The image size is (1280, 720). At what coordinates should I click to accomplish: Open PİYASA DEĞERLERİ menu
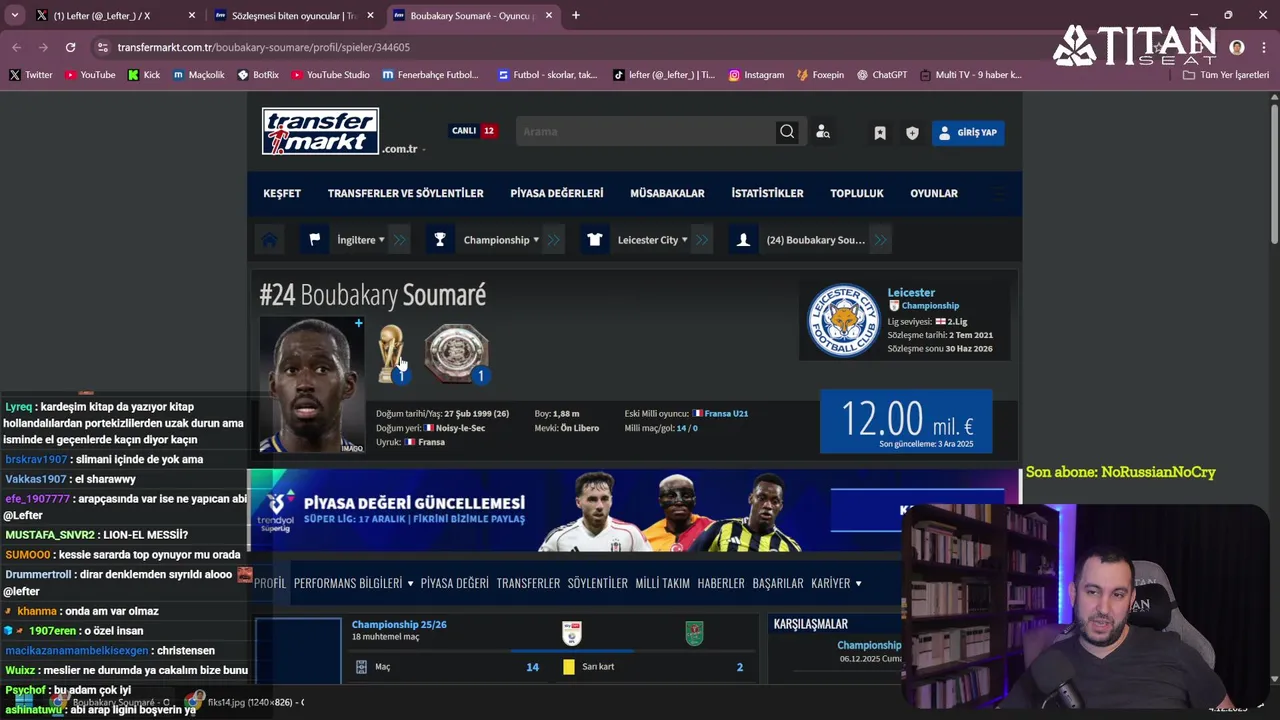[x=557, y=193]
